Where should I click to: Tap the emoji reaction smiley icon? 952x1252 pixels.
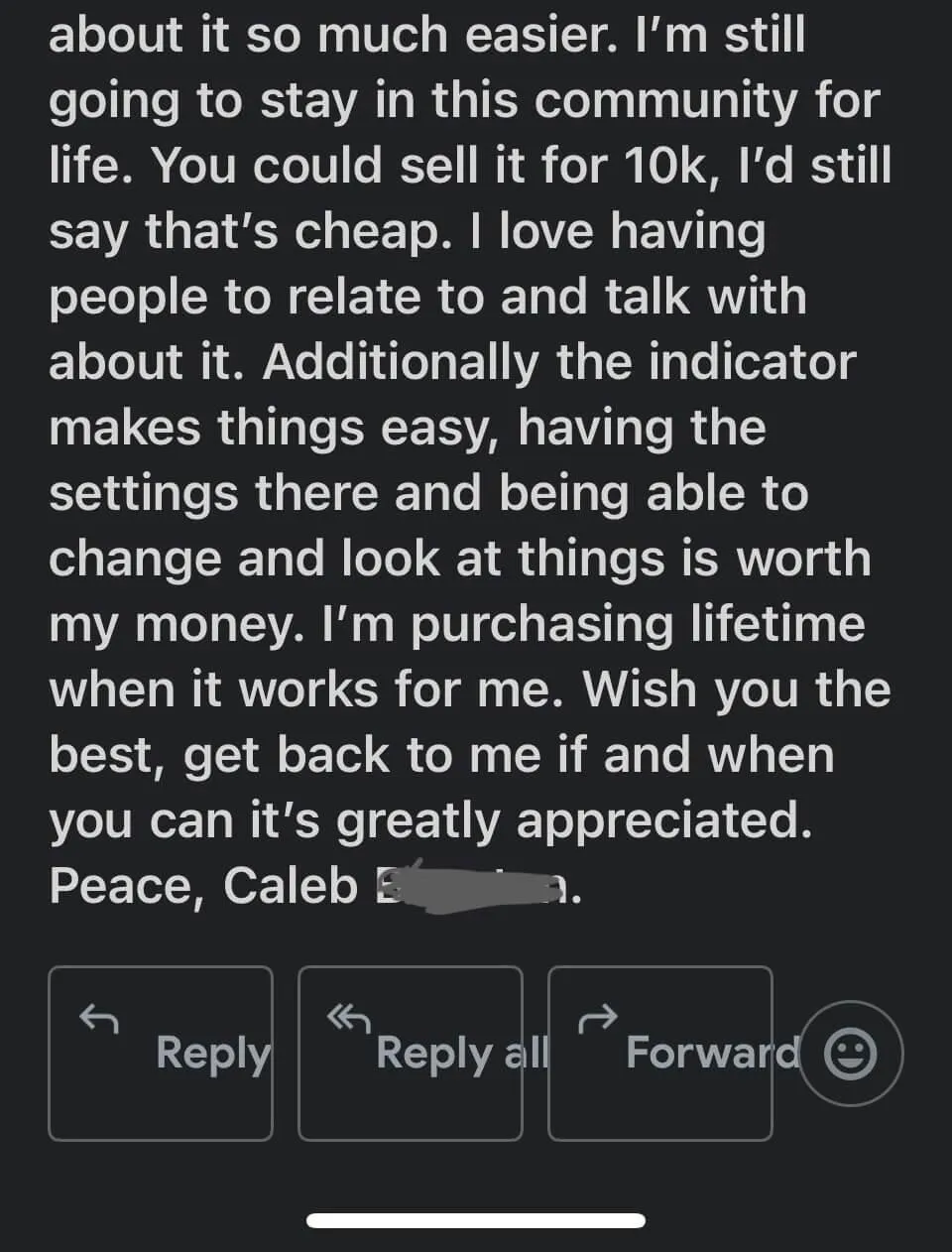click(x=851, y=1053)
